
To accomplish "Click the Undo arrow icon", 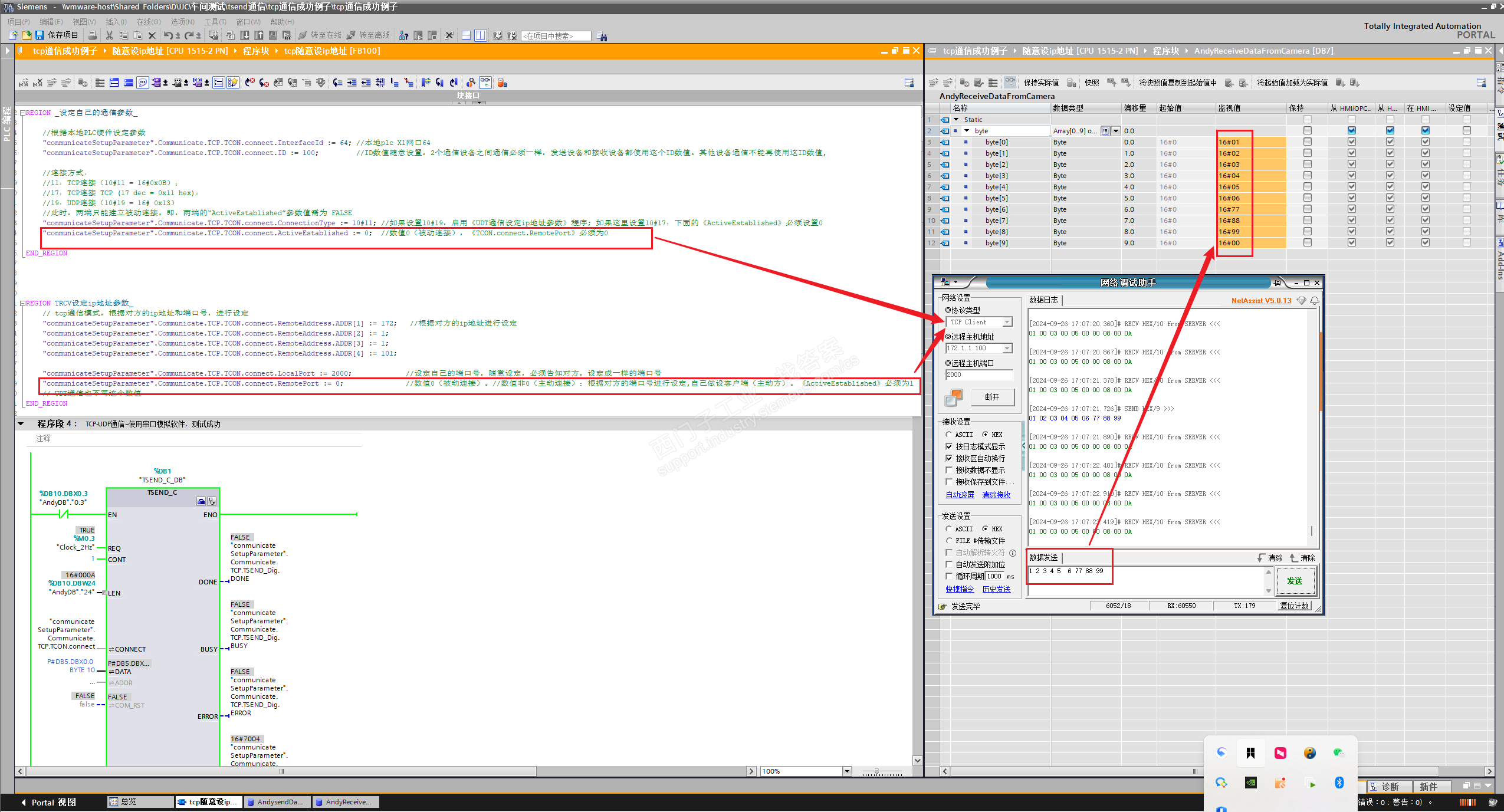I will [168, 35].
